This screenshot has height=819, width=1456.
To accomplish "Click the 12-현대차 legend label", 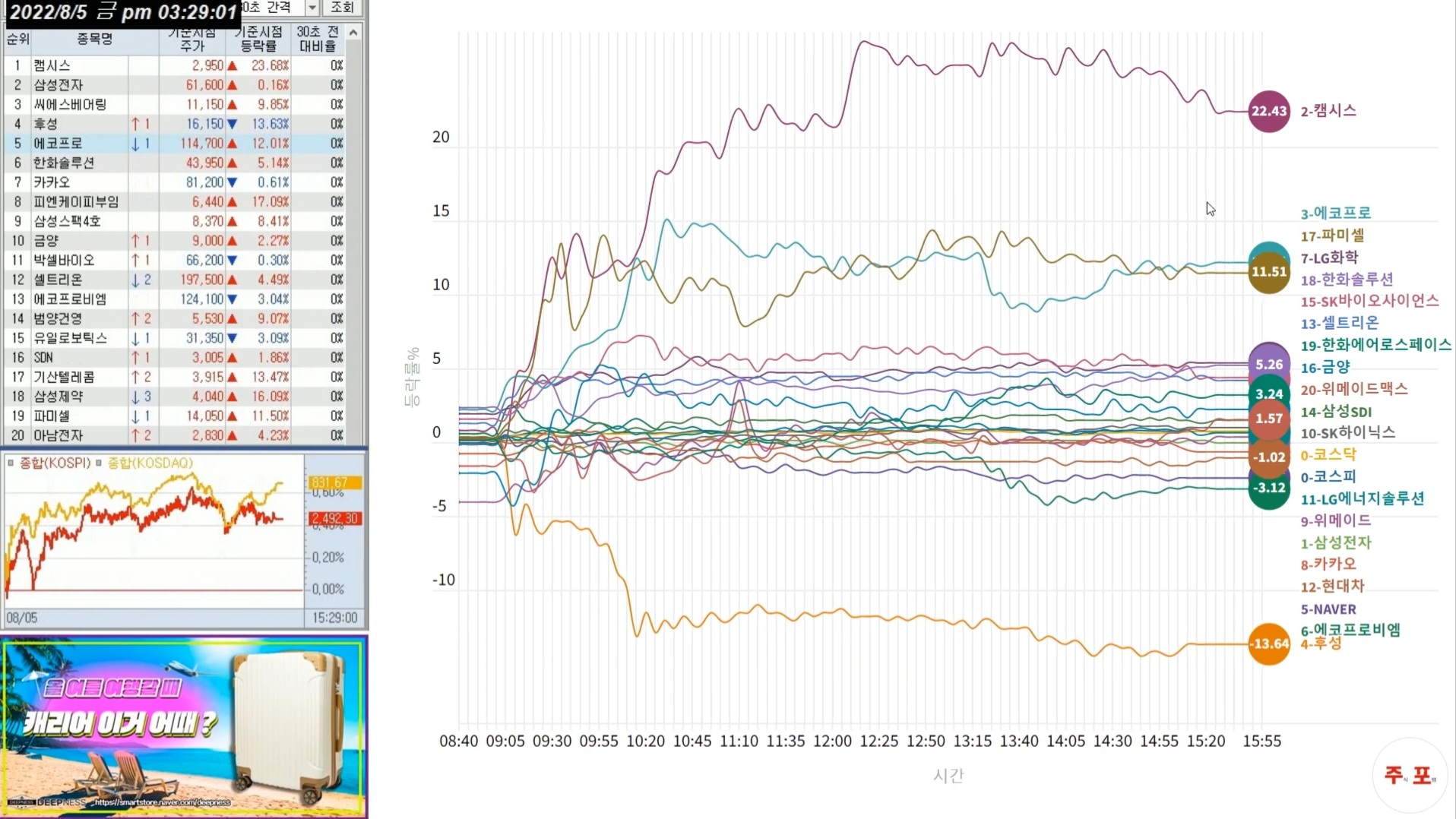I will [x=1332, y=586].
